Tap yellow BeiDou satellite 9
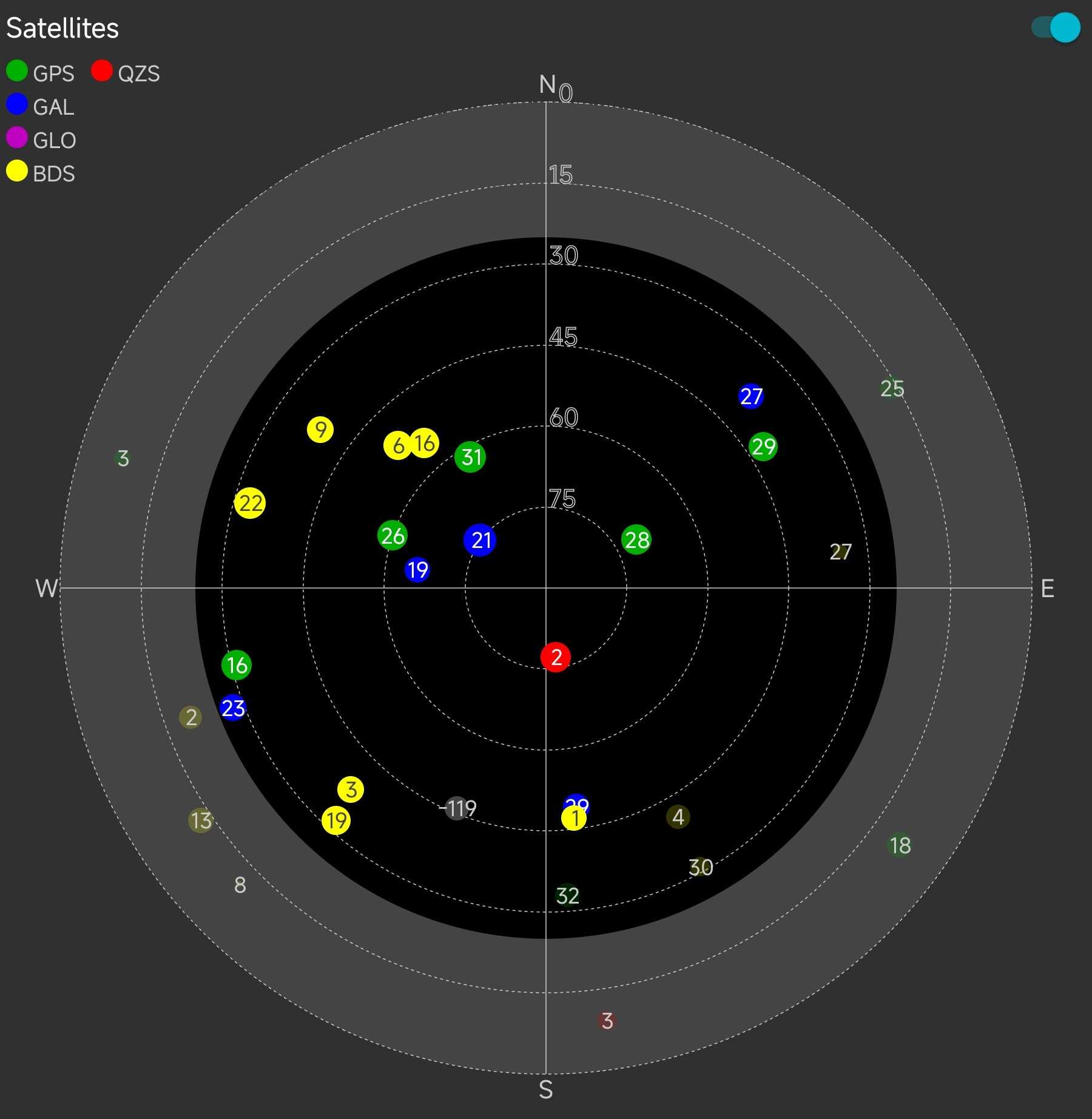This screenshot has width=1092, height=1119. (x=320, y=430)
